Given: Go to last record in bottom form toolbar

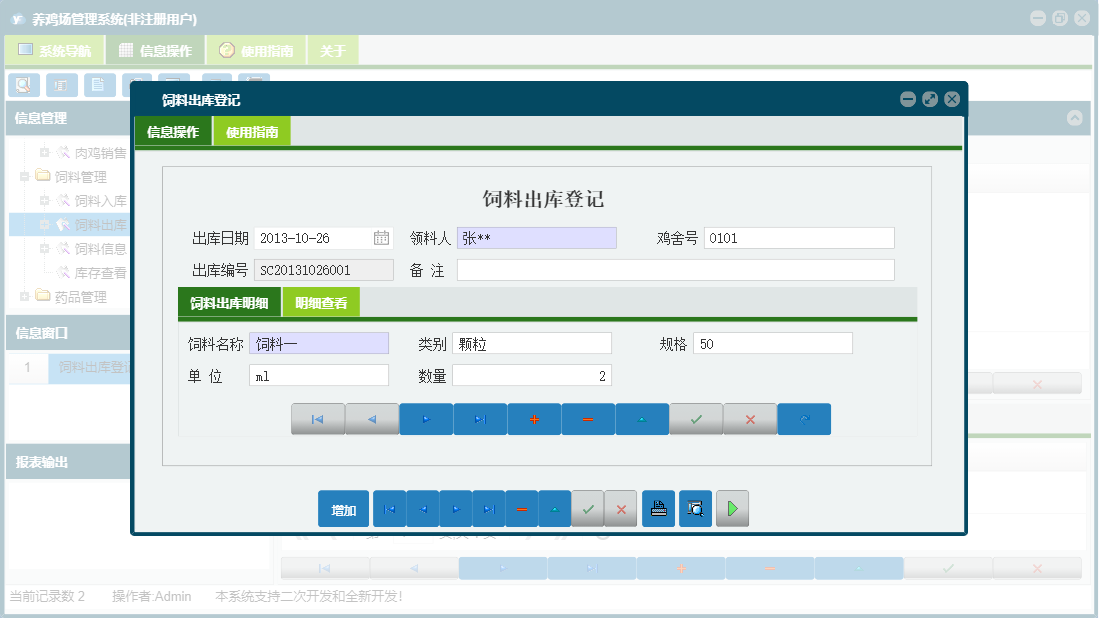Looking at the screenshot, I should [489, 509].
